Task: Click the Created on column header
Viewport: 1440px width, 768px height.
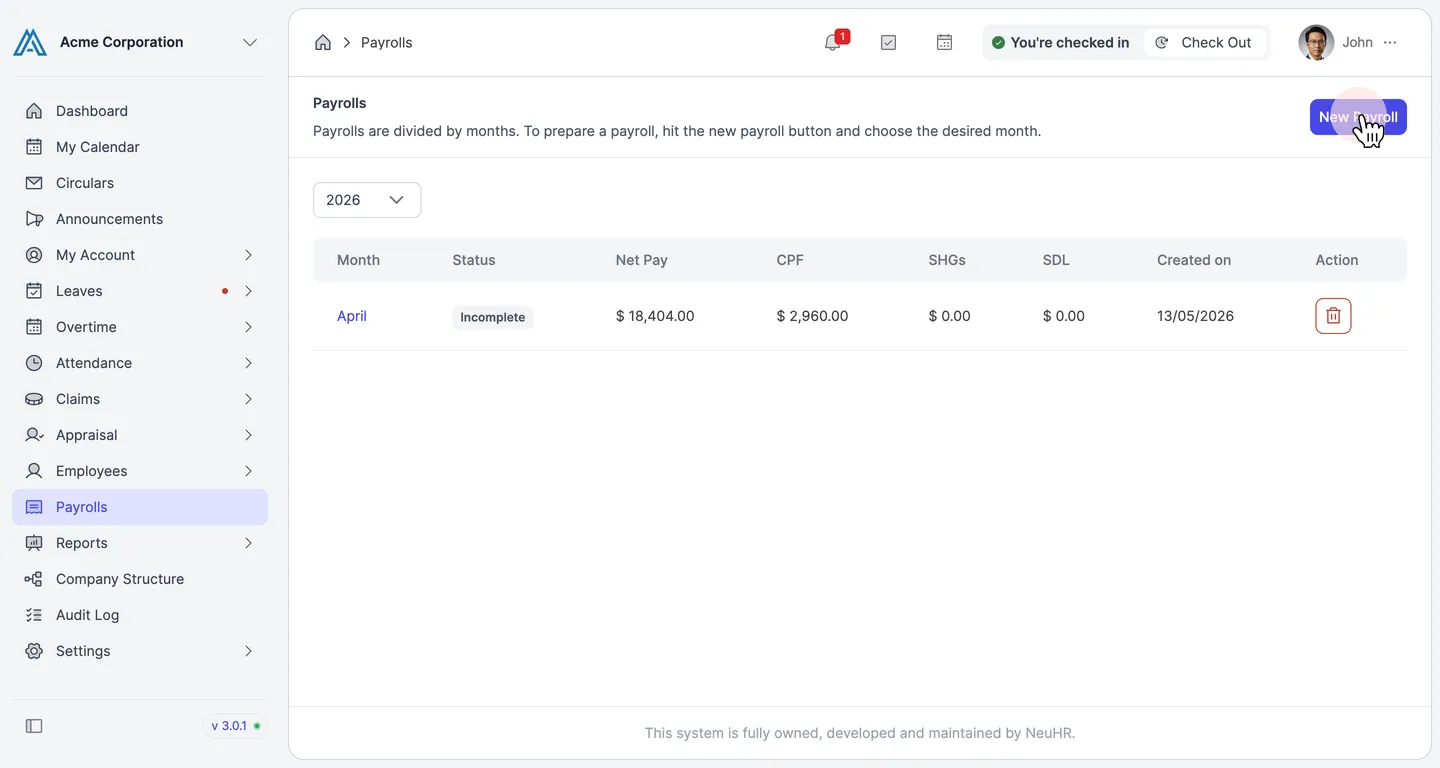Action: (1194, 260)
